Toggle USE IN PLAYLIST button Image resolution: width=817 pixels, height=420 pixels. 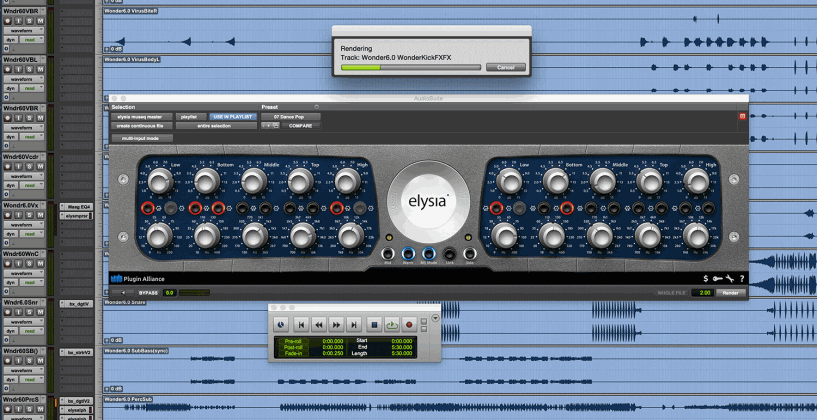pyautogui.click(x=233, y=117)
